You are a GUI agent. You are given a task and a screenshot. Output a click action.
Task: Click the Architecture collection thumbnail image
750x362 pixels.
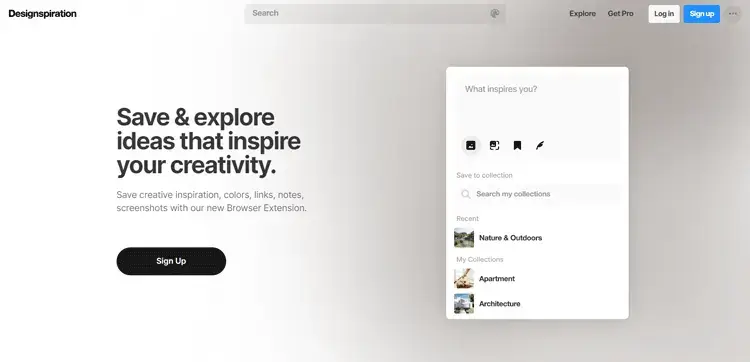click(x=464, y=304)
